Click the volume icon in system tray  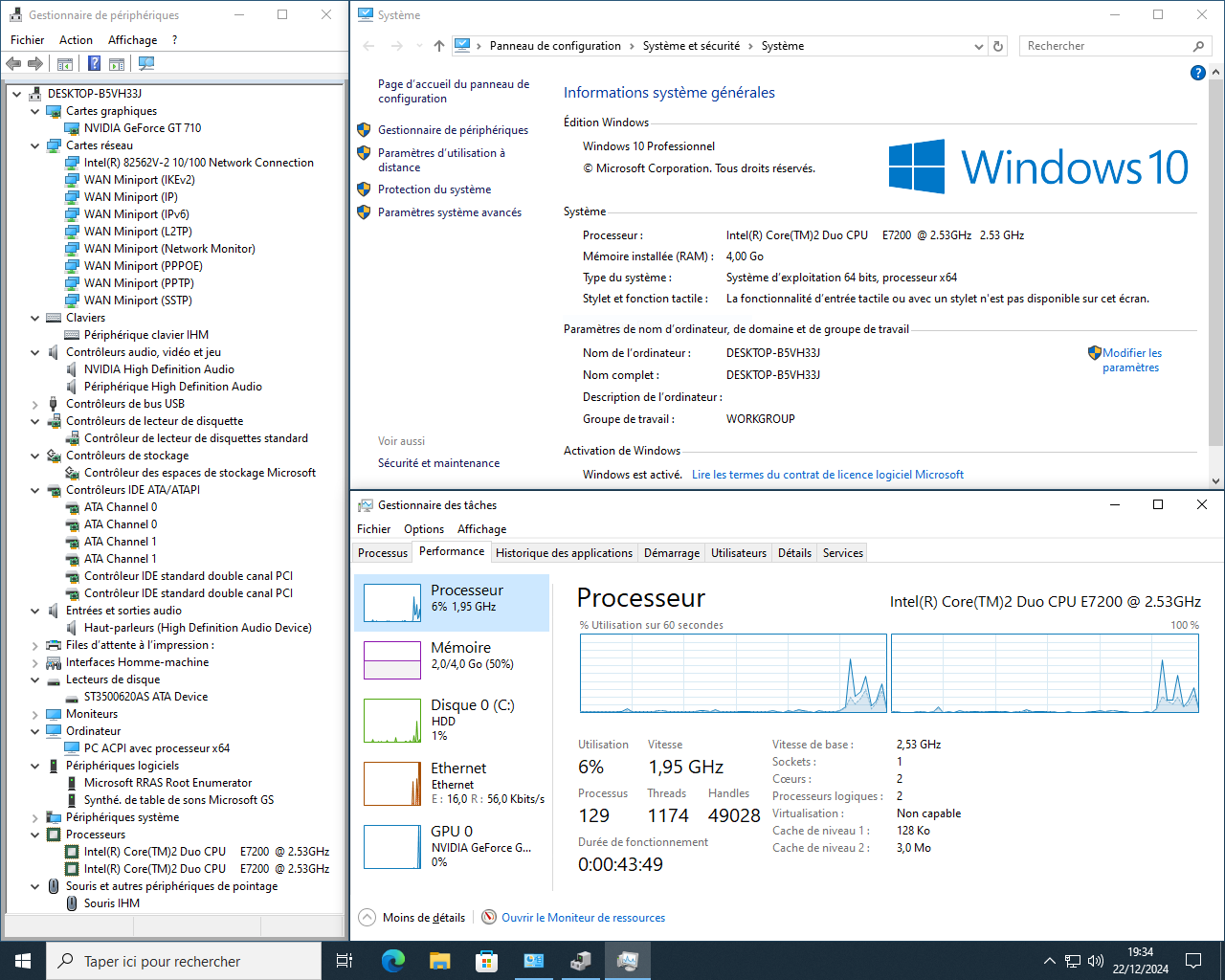pyautogui.click(x=1096, y=961)
